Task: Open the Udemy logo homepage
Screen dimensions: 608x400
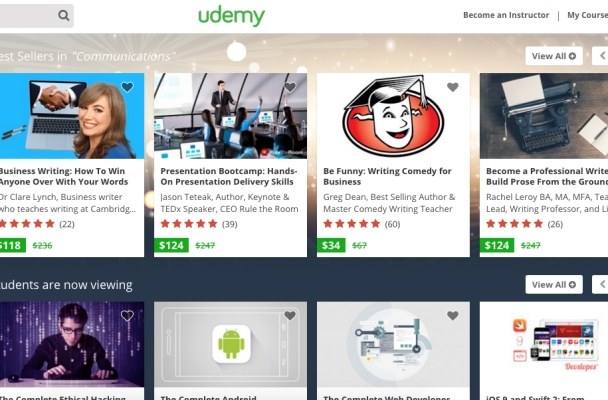Action: pos(231,16)
